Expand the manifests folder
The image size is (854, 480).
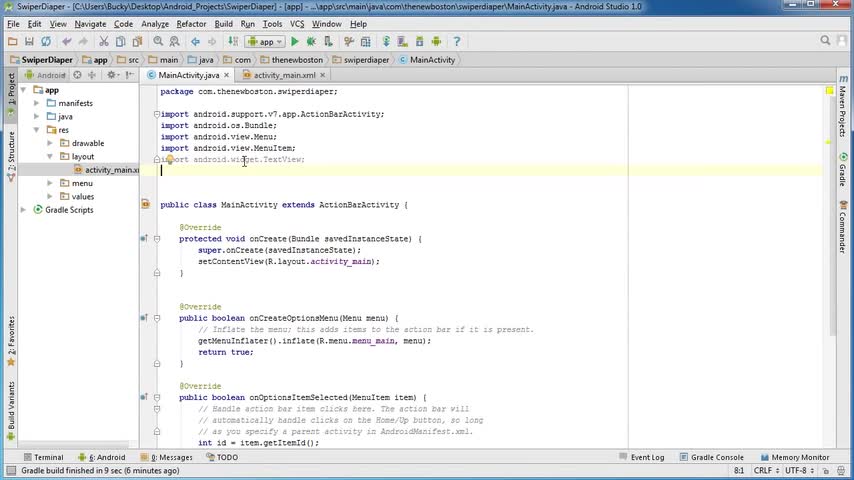coord(36,103)
